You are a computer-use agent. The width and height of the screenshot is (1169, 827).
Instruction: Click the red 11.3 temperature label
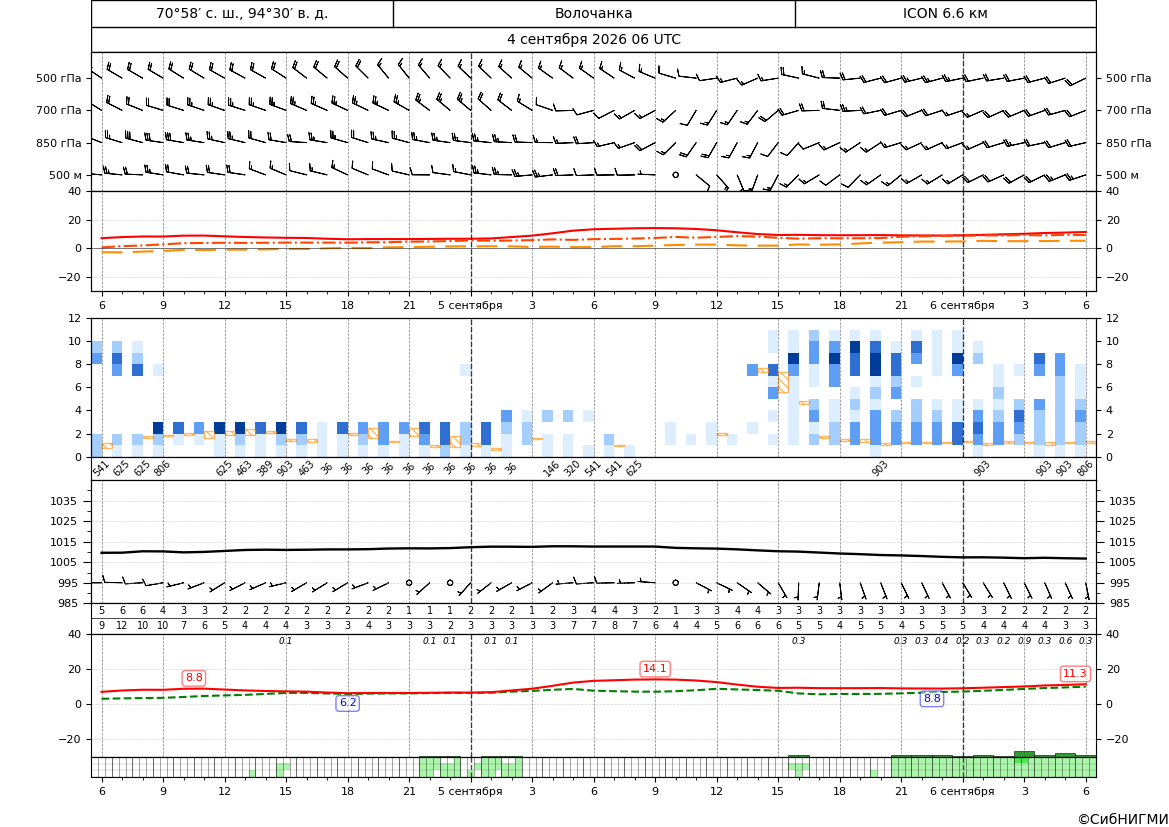(1074, 673)
